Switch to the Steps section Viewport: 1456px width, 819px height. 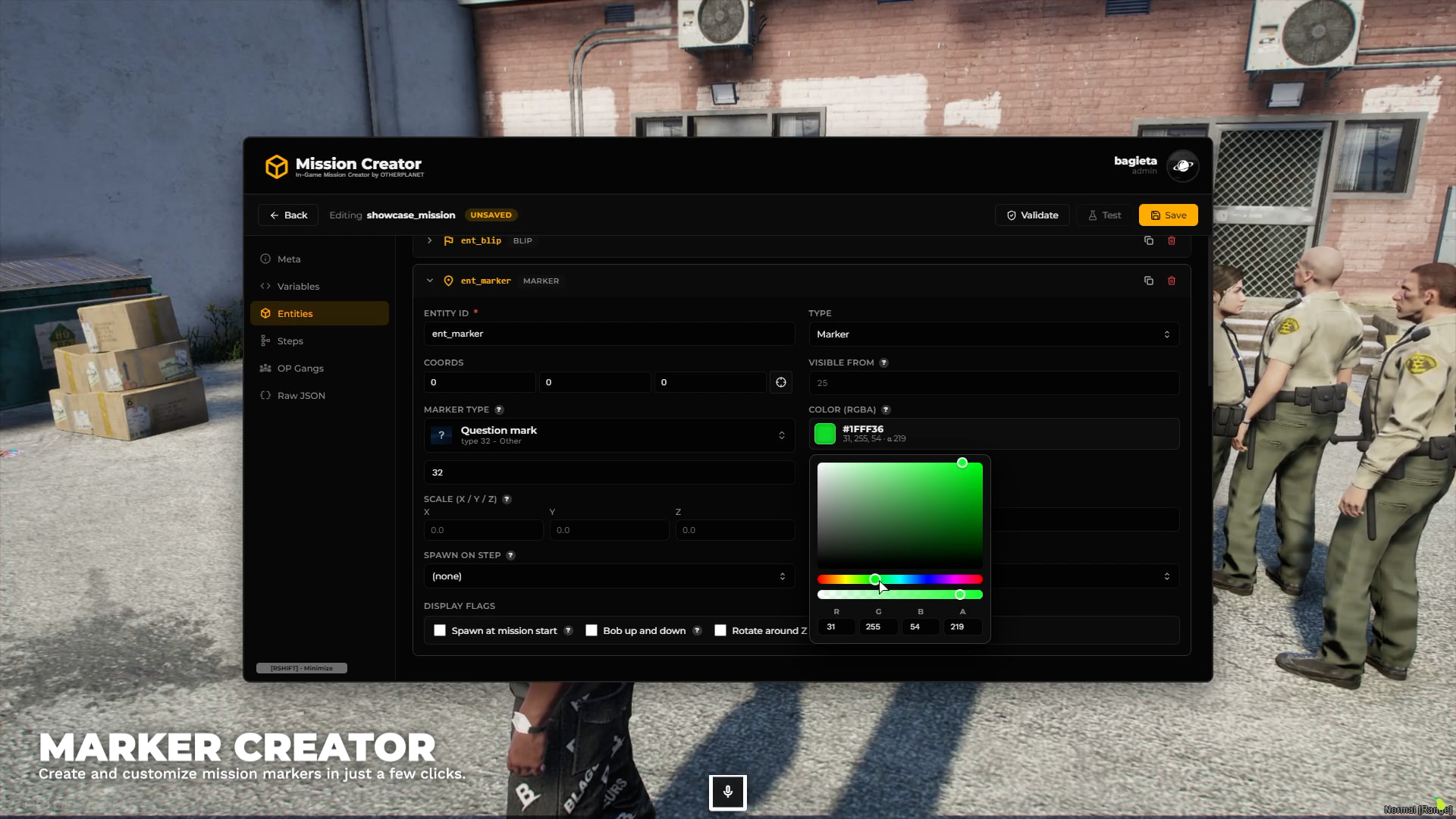[319, 340]
